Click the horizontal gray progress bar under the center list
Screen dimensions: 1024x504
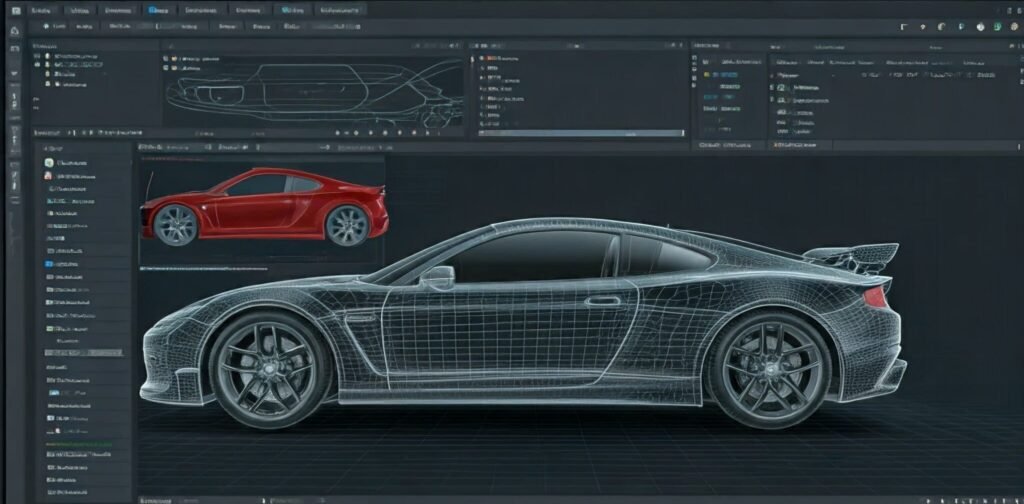click(581, 133)
